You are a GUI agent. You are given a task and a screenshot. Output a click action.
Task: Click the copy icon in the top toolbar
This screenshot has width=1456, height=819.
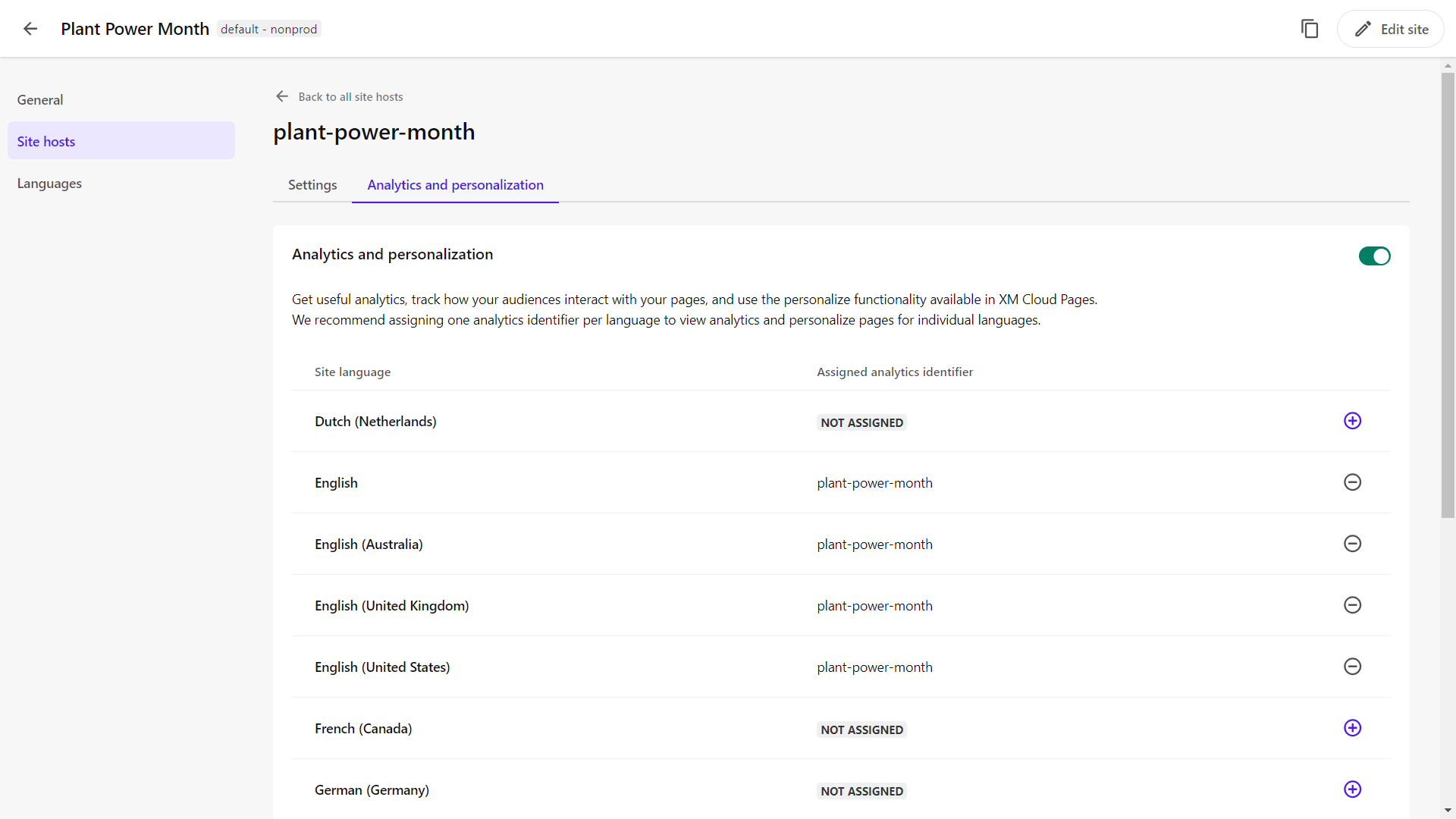[1310, 28]
